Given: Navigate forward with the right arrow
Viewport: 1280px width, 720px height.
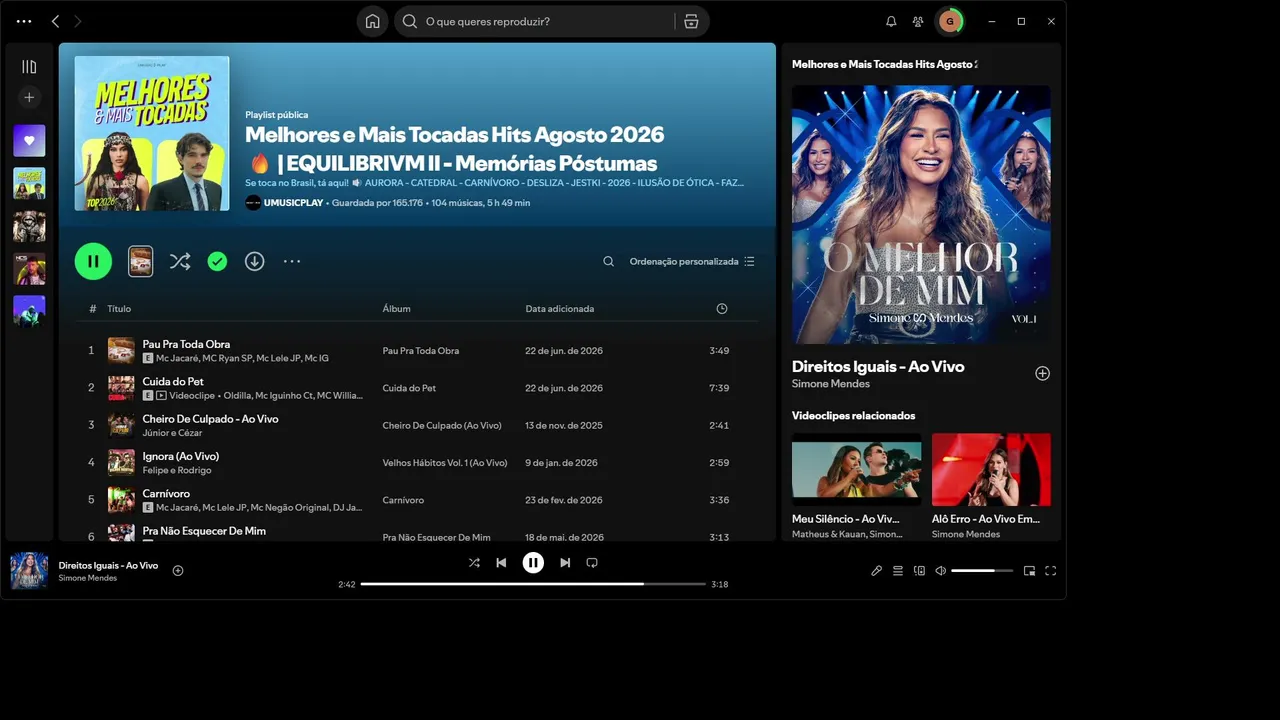Looking at the screenshot, I should 78,21.
